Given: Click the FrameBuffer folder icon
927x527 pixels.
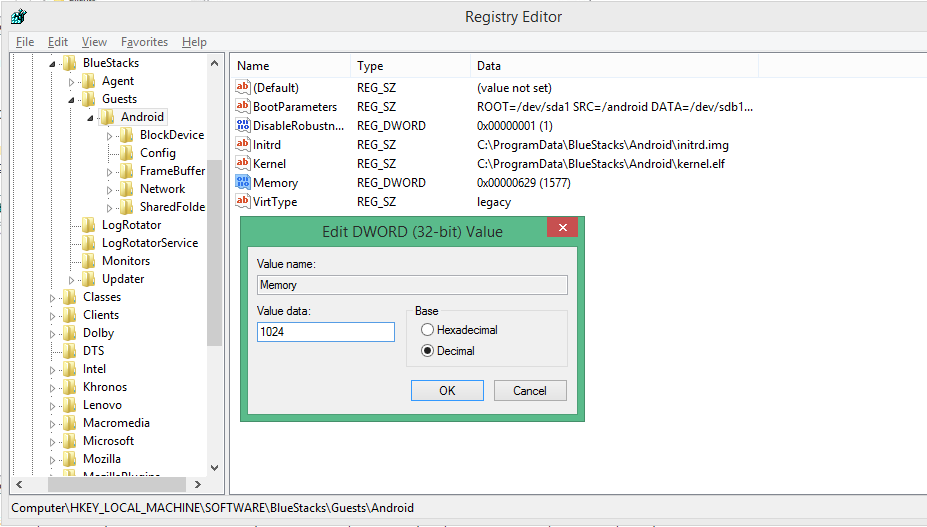Looking at the screenshot, I should [127, 171].
